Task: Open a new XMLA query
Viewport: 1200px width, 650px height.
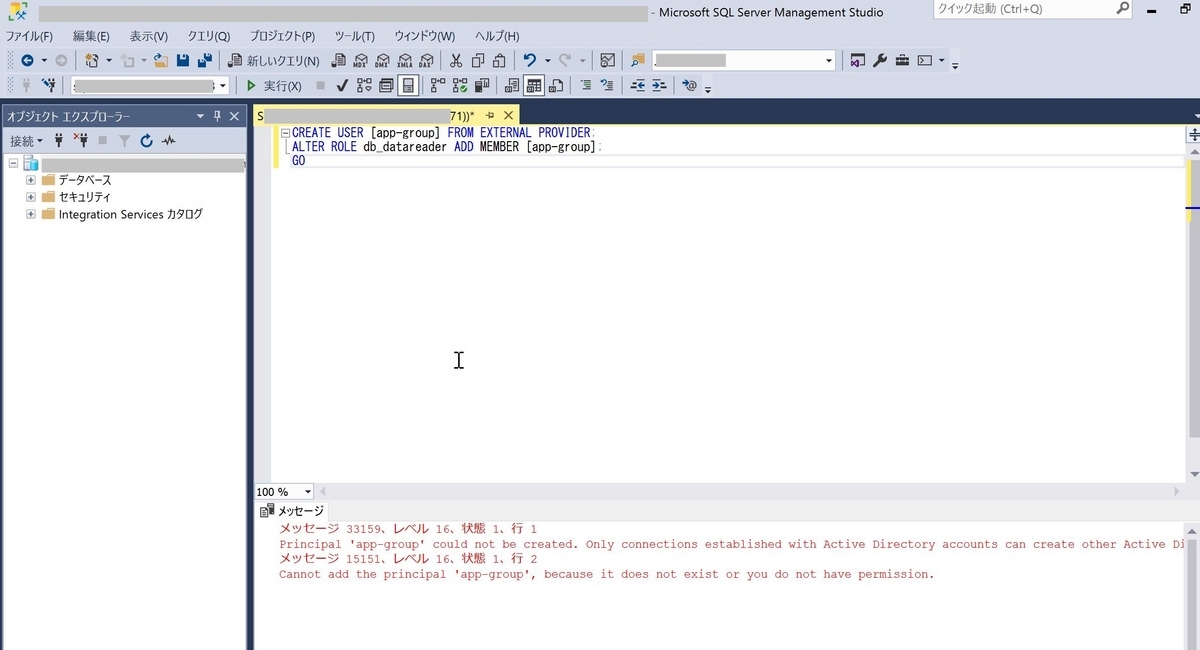Action: point(404,60)
